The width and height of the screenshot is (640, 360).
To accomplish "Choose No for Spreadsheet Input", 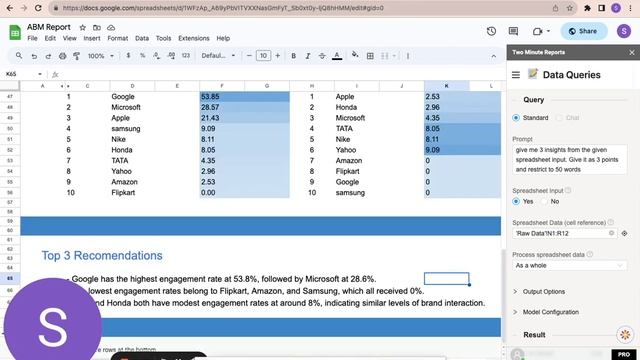I will pyautogui.click(x=544, y=201).
